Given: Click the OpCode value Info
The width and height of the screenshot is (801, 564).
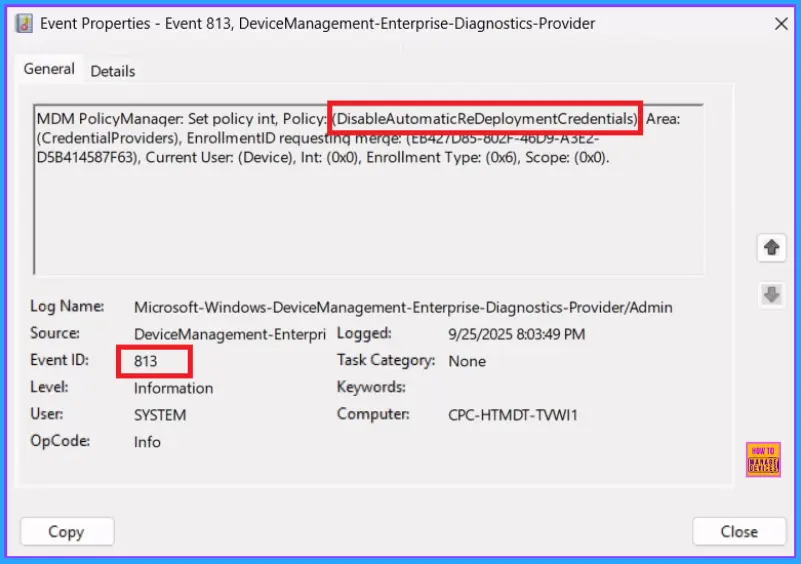Looking at the screenshot, I should click(147, 442).
